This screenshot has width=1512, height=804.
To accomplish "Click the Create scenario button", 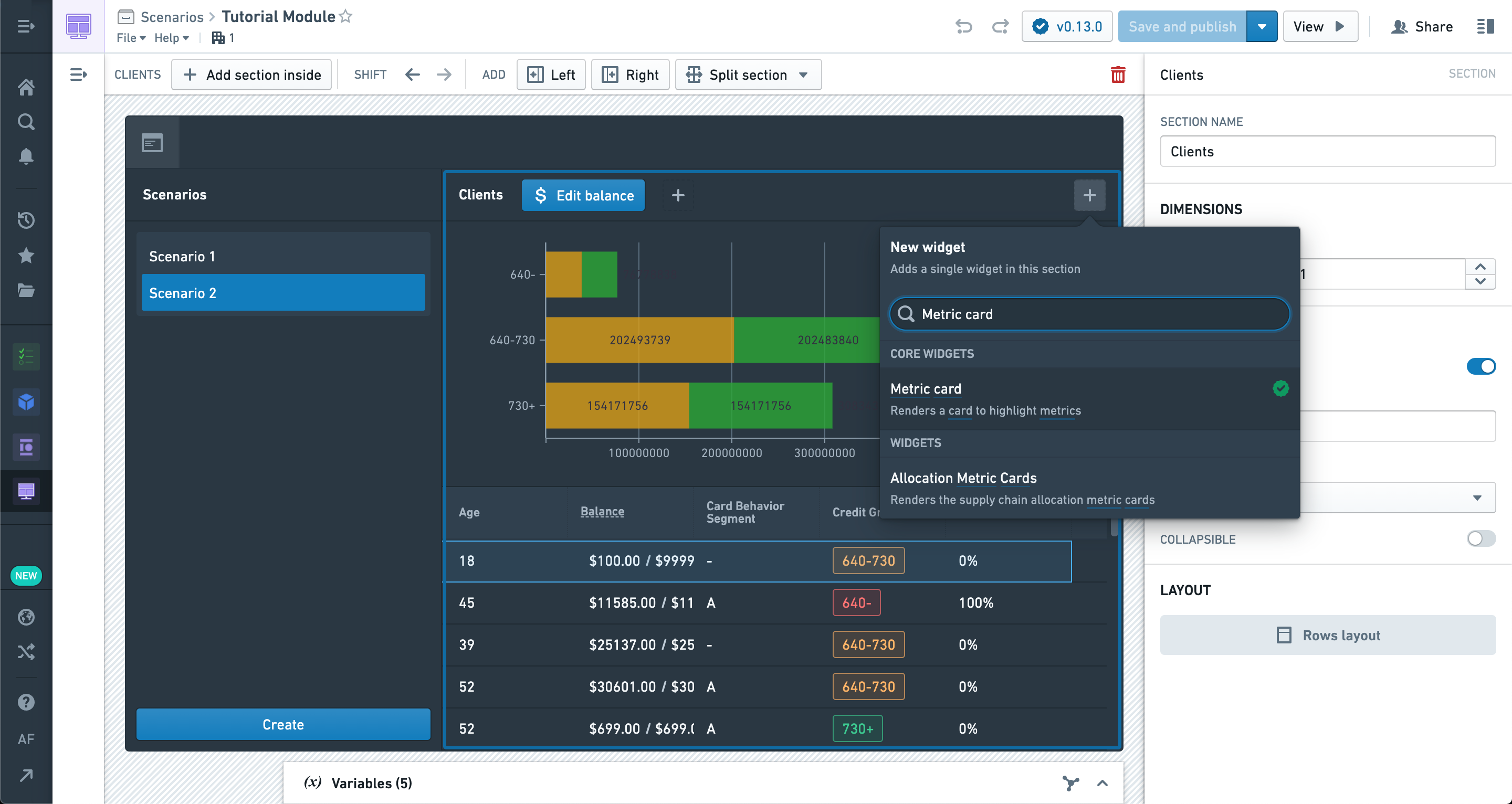I will [x=283, y=724].
